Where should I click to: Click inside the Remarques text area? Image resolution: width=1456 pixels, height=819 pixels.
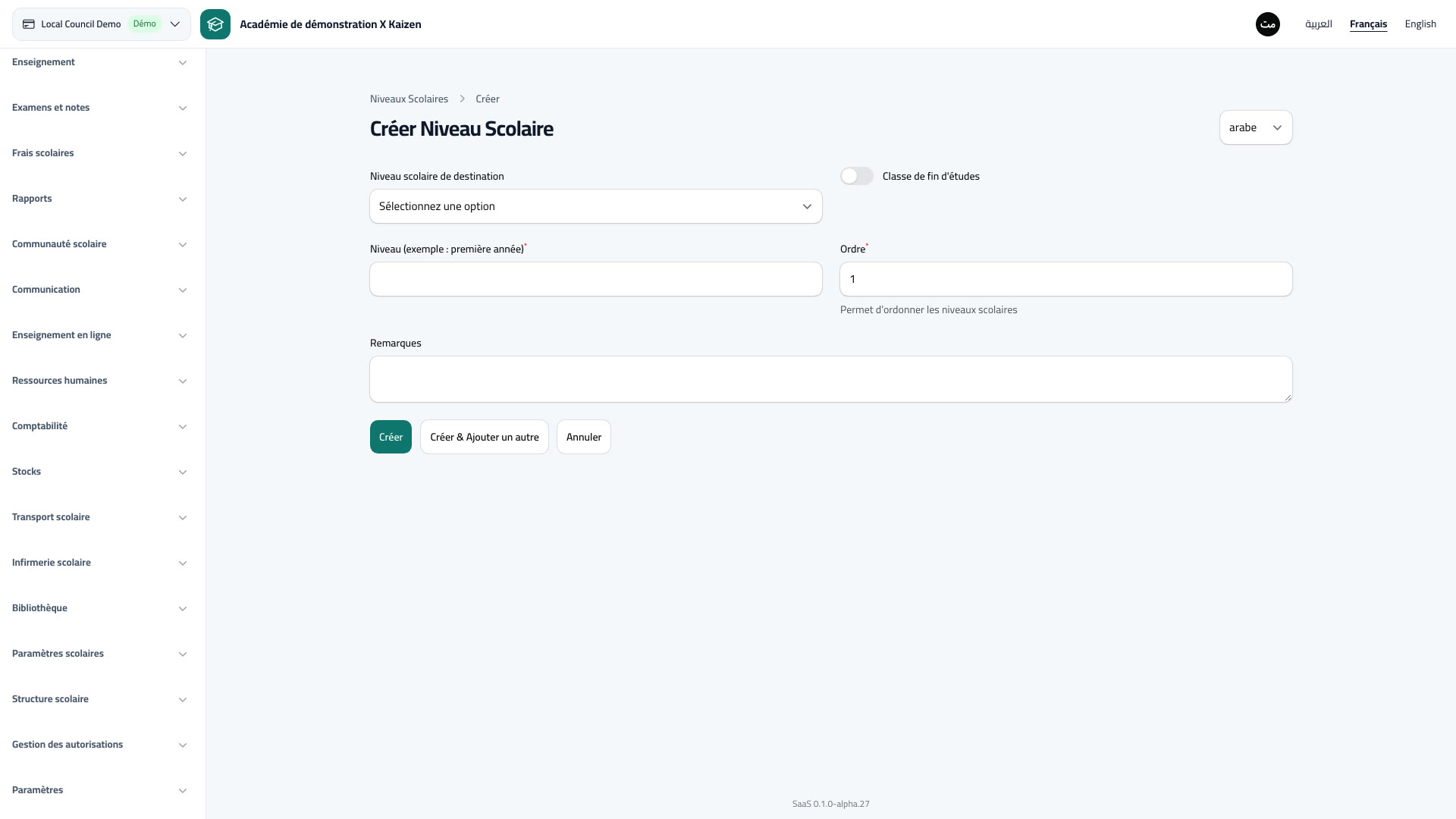coord(831,379)
